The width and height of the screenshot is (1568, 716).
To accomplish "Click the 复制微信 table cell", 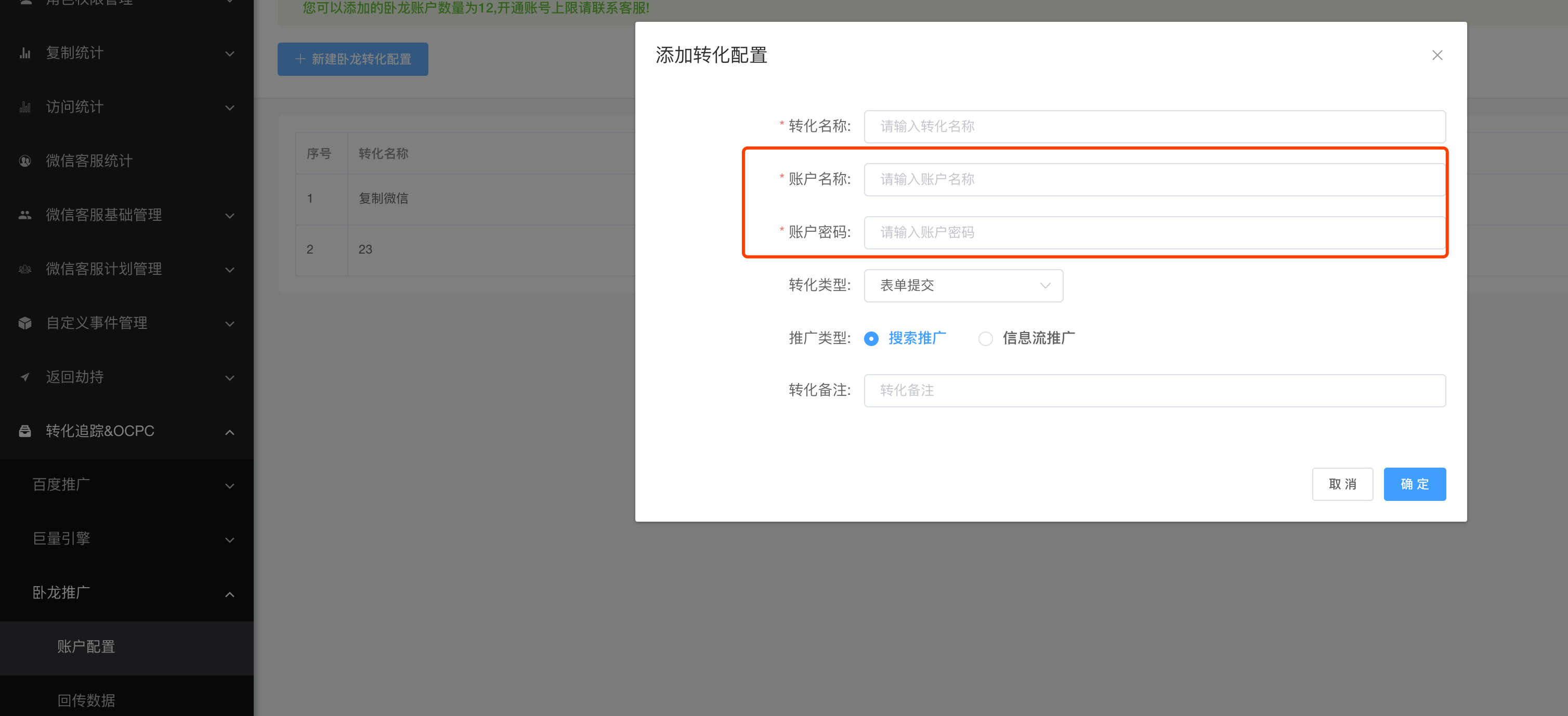I will click(383, 199).
